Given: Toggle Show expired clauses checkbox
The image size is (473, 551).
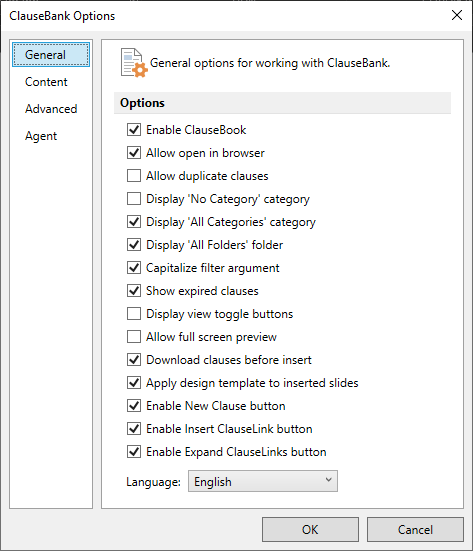Looking at the screenshot, I should (134, 291).
